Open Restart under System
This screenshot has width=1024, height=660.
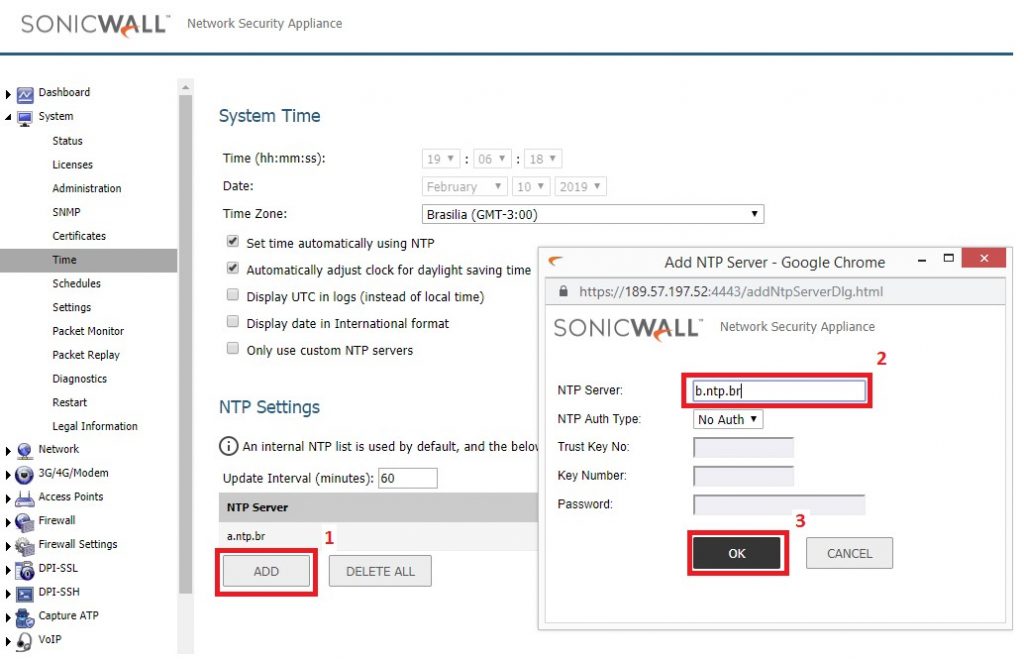(69, 403)
